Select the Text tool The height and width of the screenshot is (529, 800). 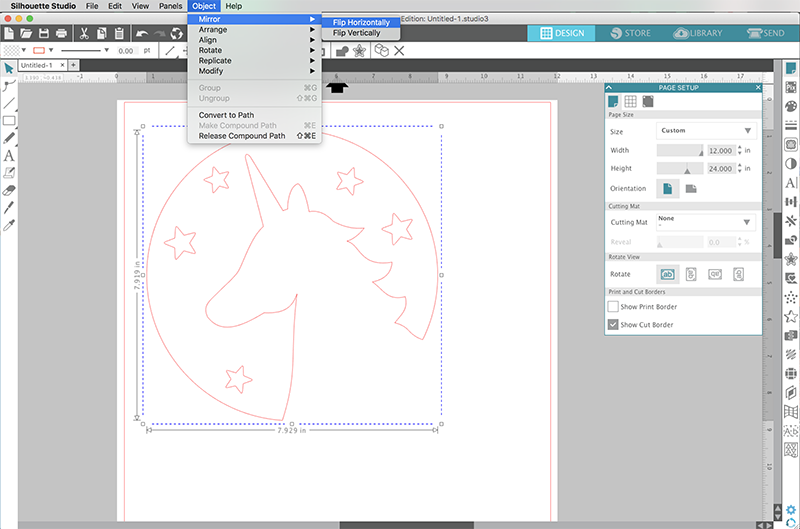pos(9,156)
